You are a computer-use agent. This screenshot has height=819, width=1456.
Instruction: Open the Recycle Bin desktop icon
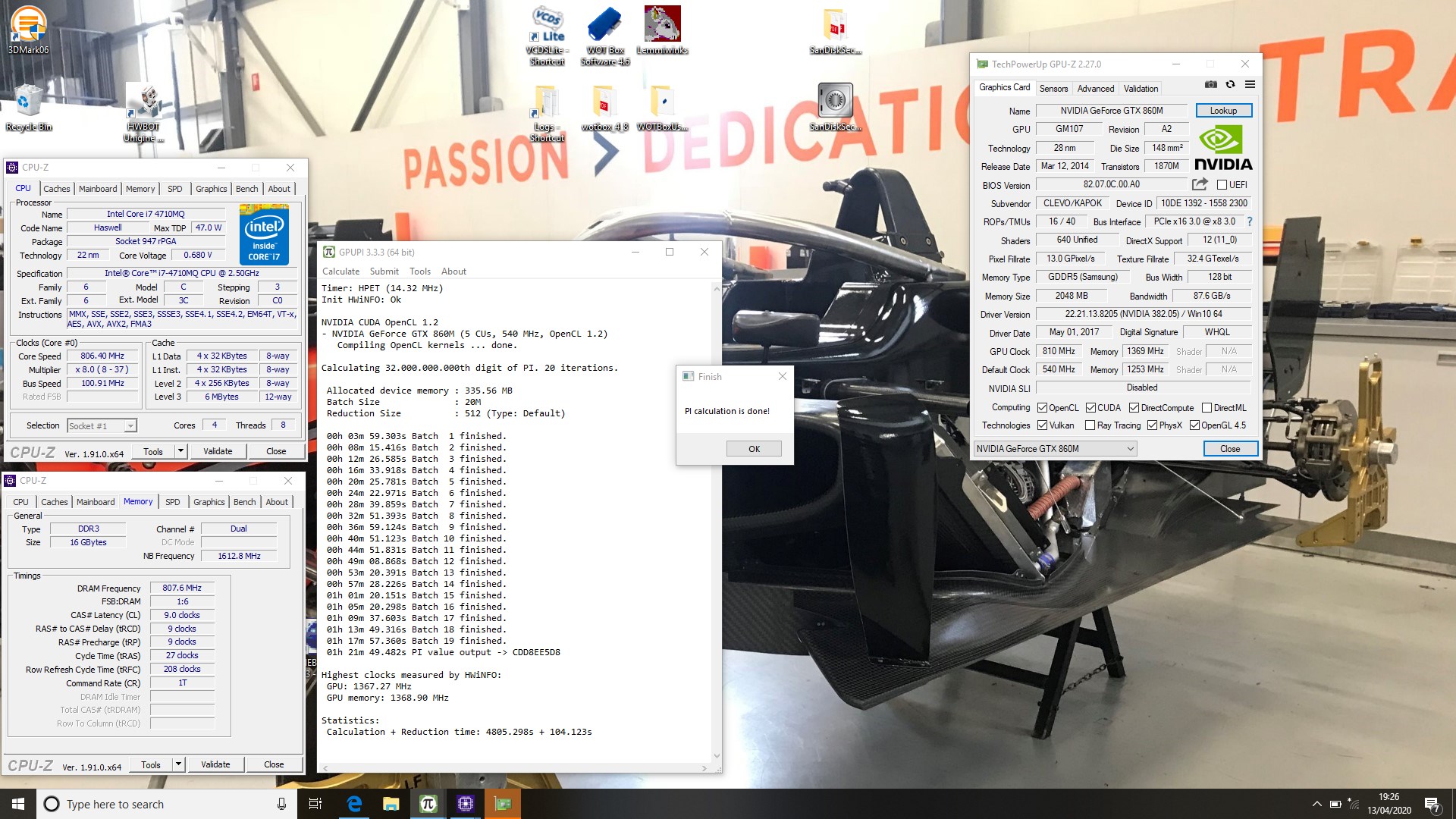29,106
